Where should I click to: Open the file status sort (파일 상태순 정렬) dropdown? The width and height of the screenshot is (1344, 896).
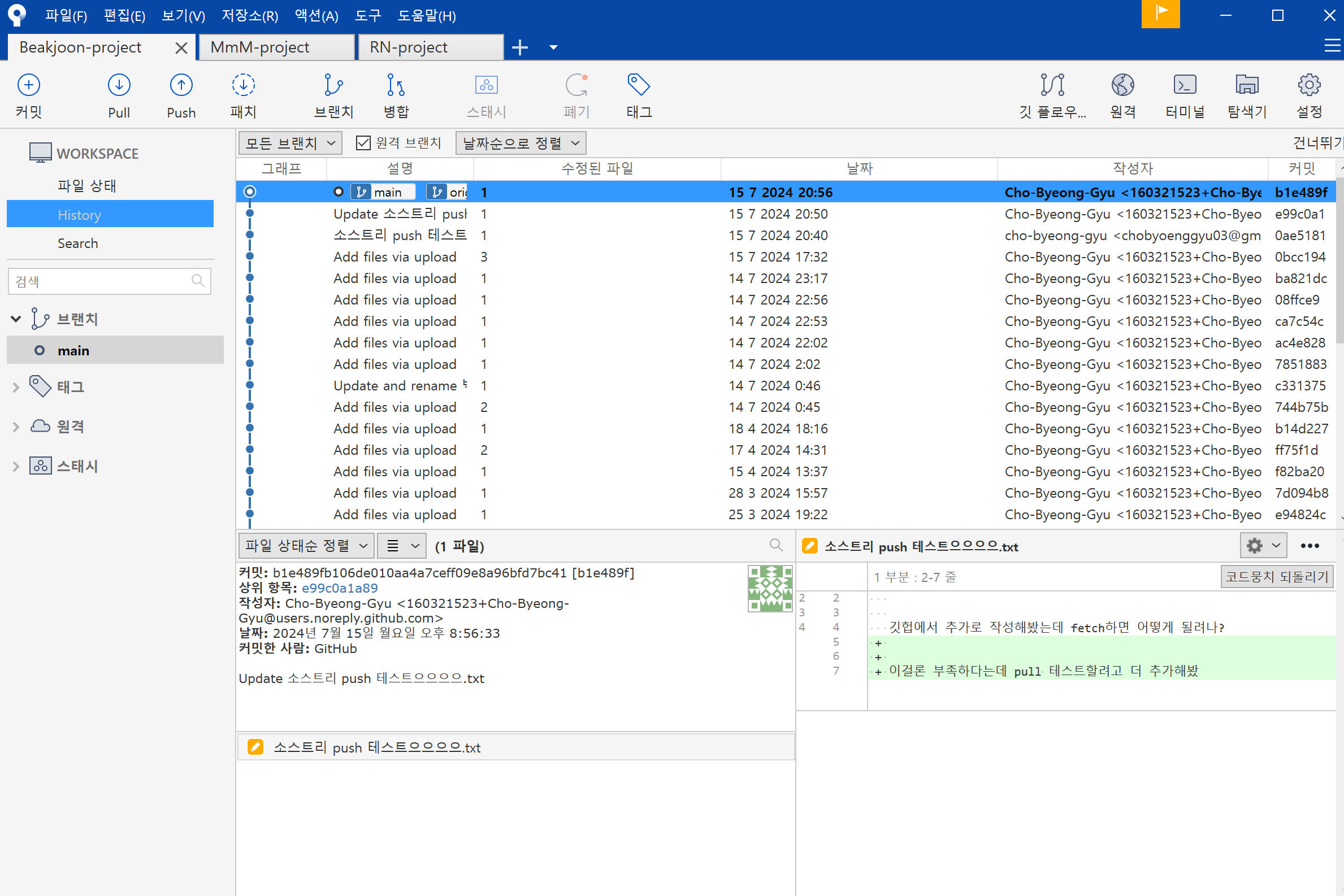(306, 546)
